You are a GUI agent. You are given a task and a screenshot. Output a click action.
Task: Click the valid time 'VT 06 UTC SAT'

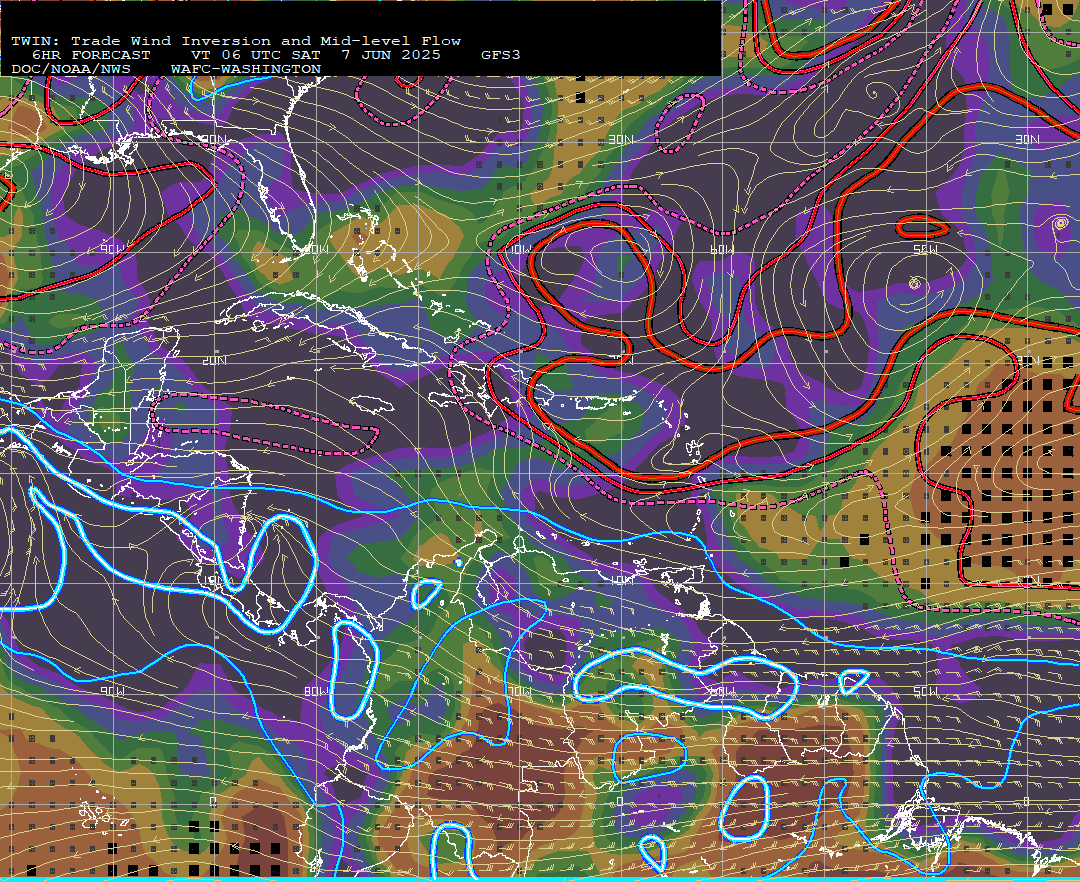[256, 55]
